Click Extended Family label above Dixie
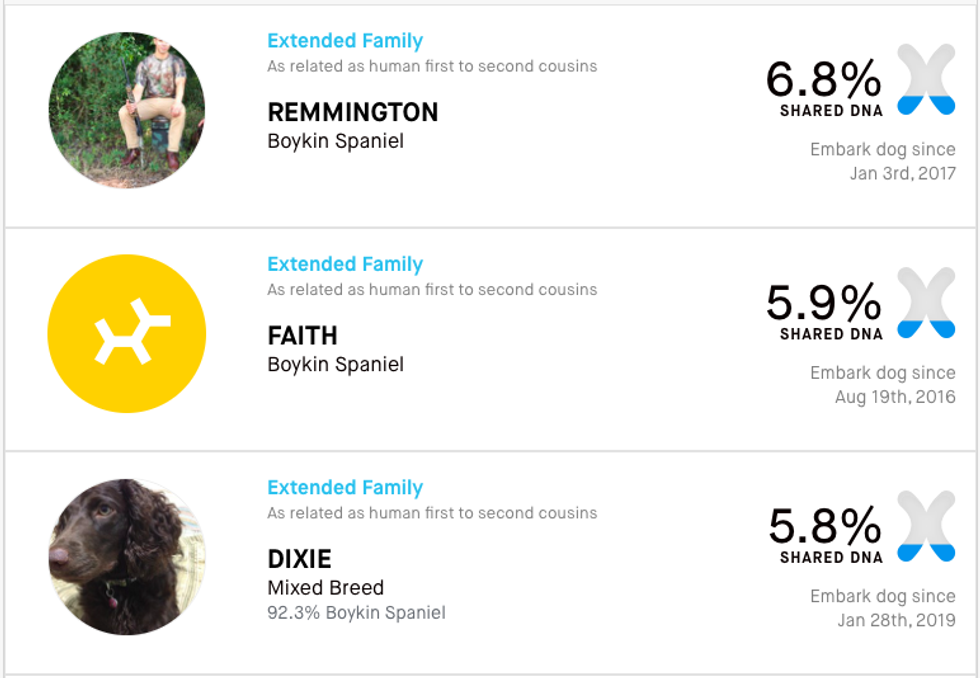This screenshot has height=678, width=980. [345, 488]
